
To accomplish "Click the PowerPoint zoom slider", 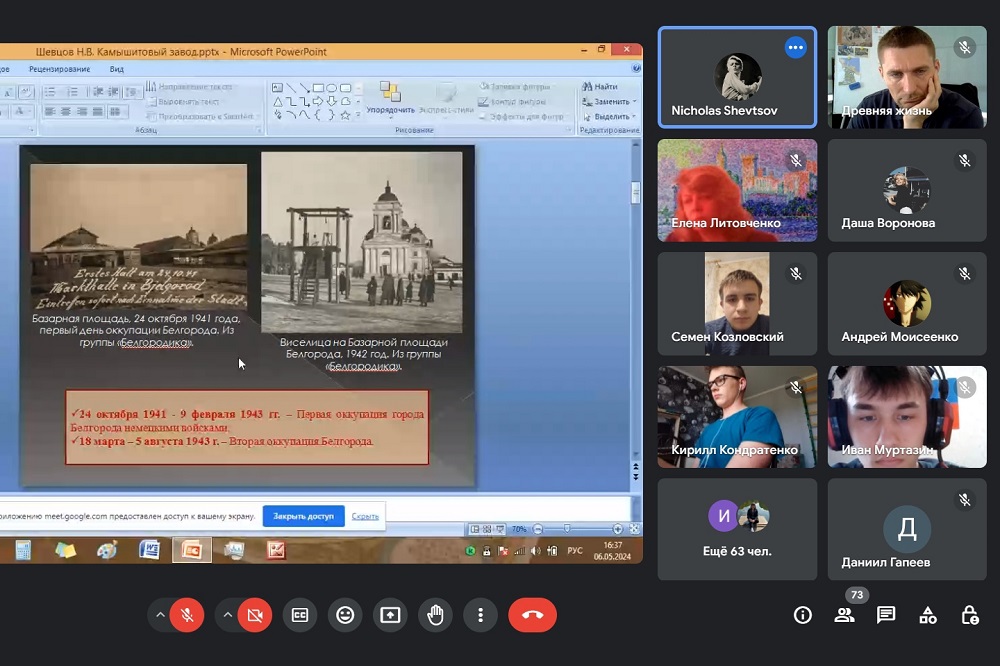I will (567, 529).
